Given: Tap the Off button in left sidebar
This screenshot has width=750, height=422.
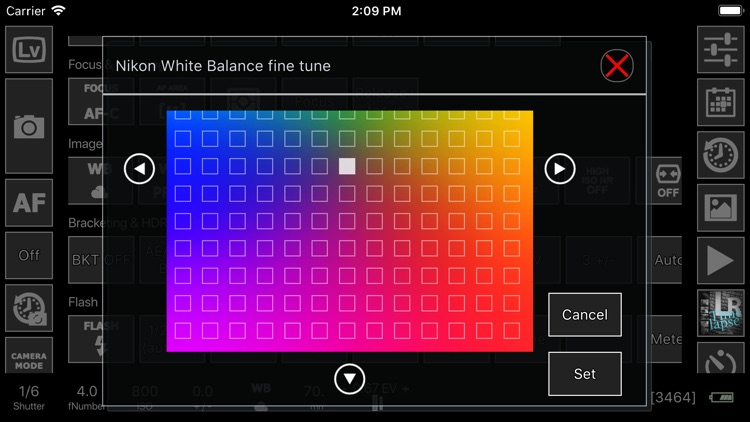Looking at the screenshot, I should pos(29,255).
